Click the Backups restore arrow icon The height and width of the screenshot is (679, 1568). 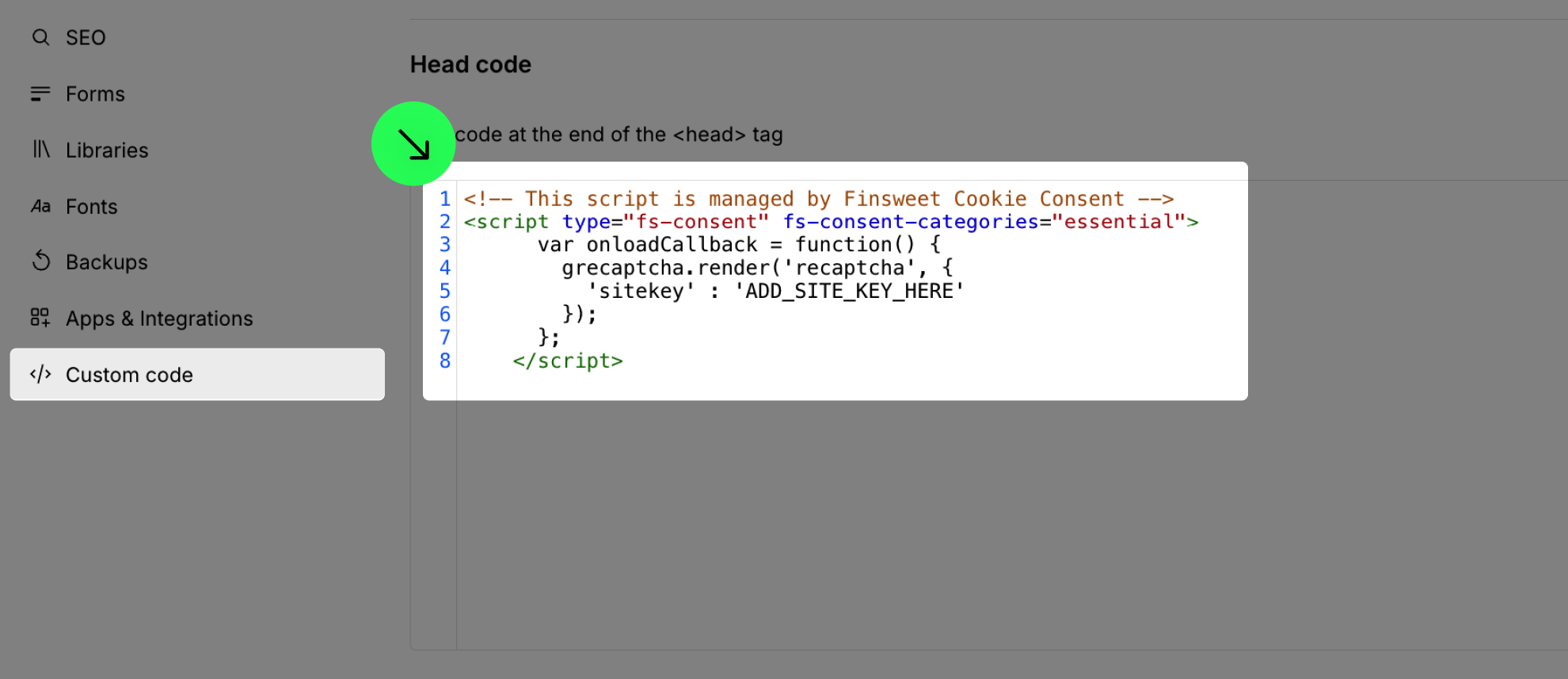pos(40,261)
